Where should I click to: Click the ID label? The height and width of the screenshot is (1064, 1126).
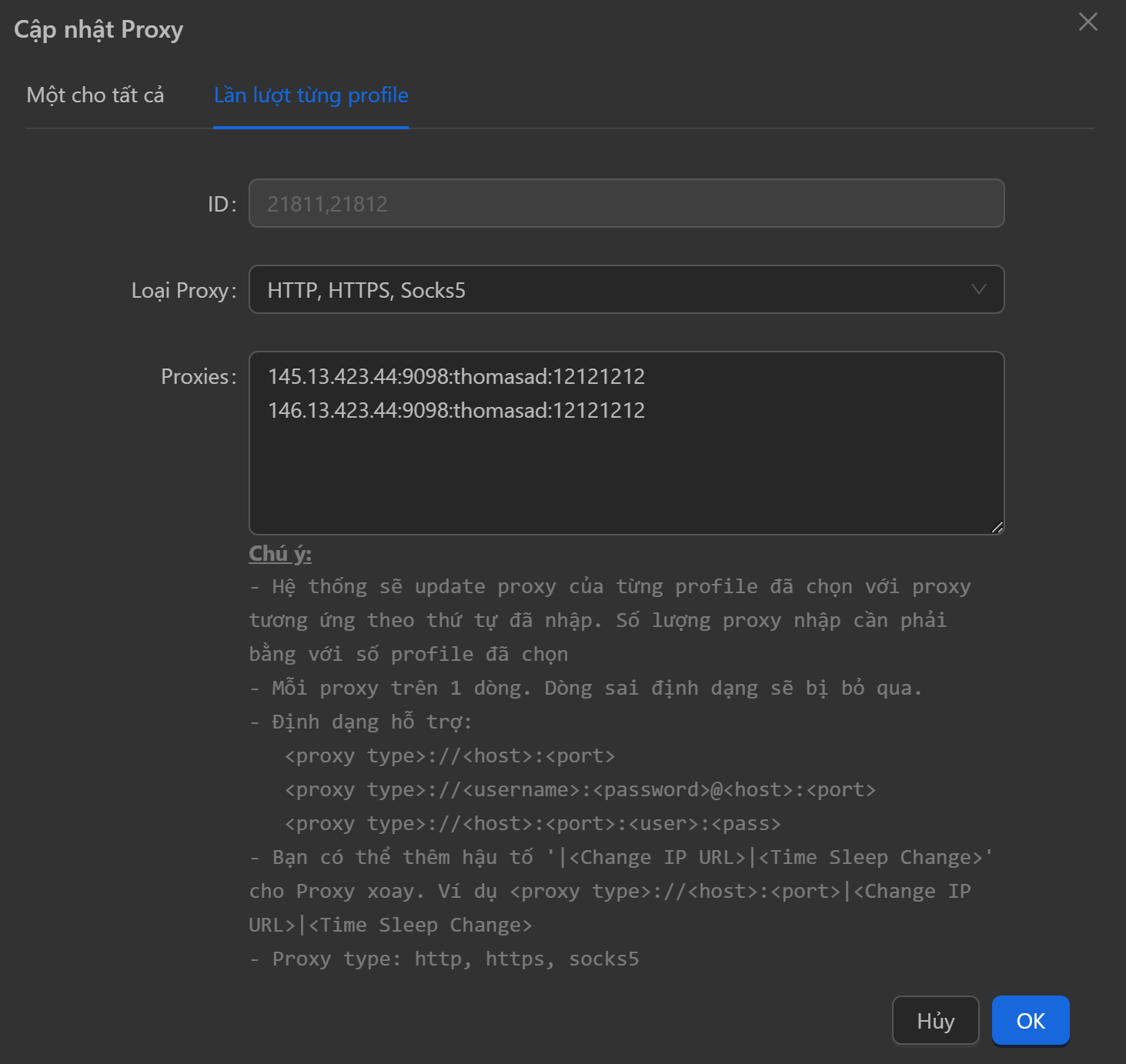(x=222, y=205)
